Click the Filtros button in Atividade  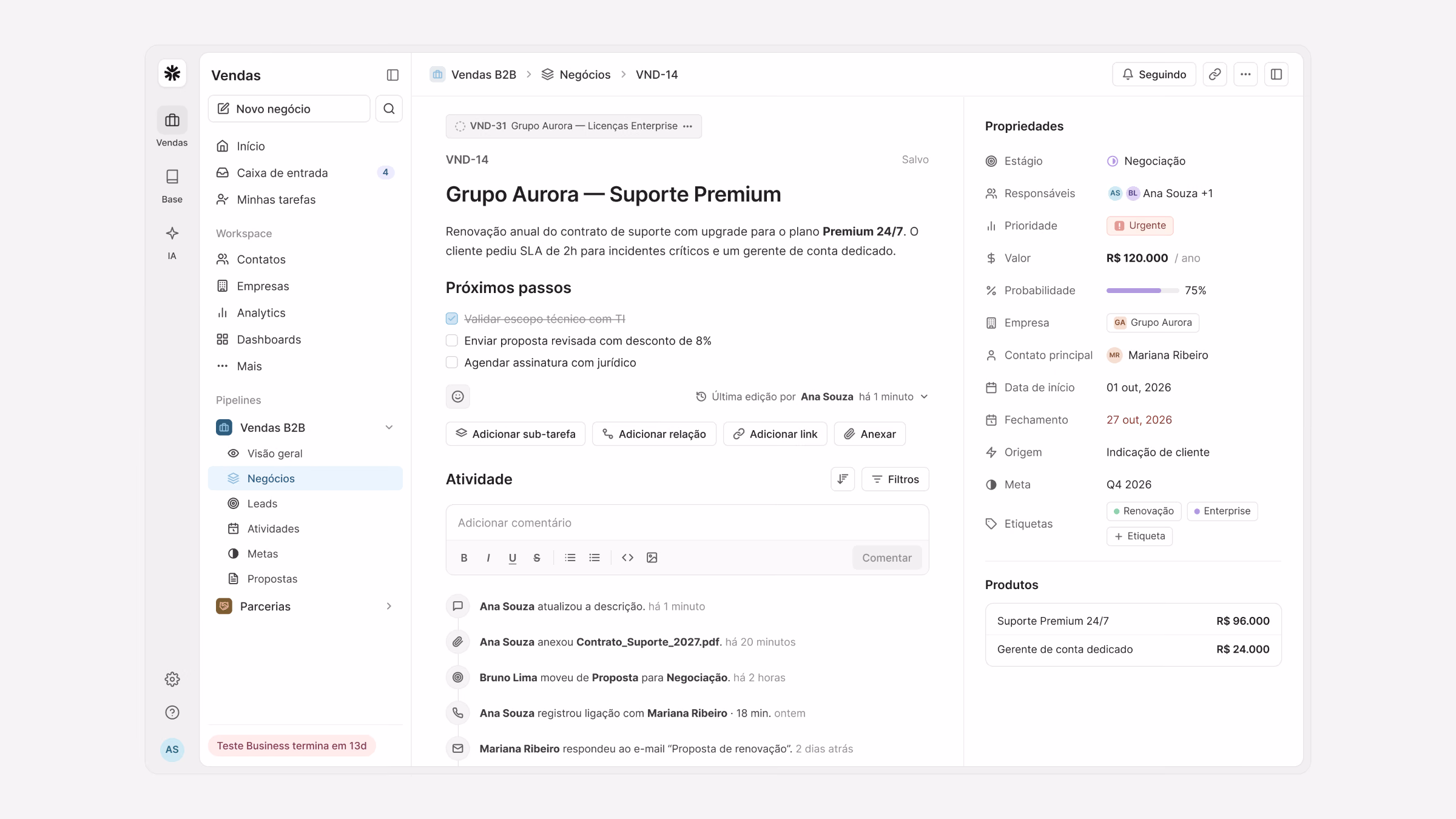coord(895,479)
